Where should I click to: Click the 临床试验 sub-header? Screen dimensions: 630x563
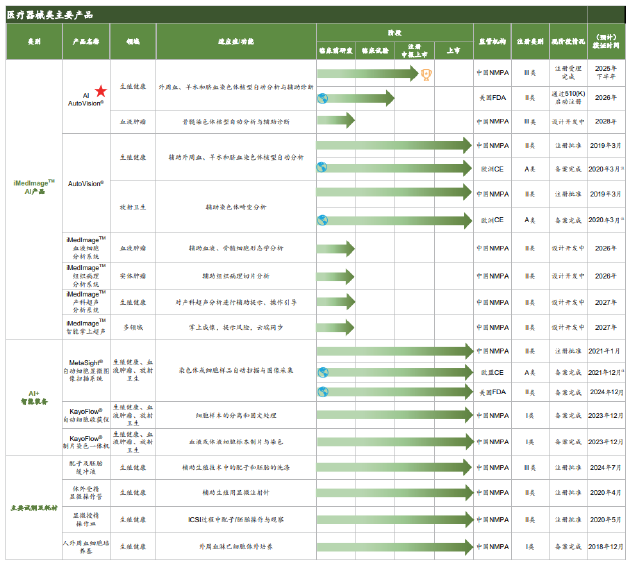375,51
